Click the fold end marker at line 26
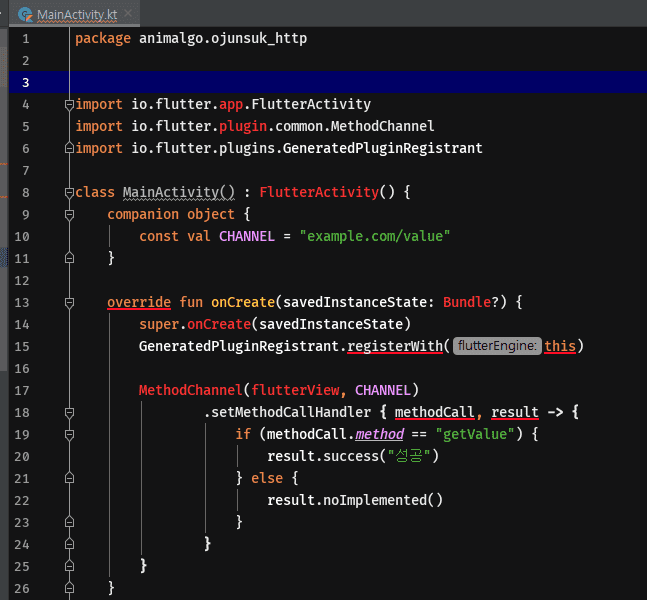Viewport: 647px width, 600px height. 69,588
